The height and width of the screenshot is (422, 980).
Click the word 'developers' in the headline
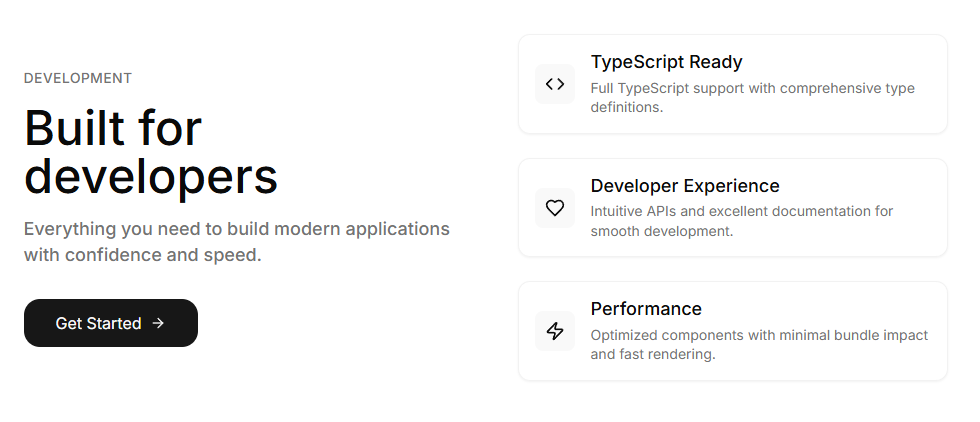[151, 176]
